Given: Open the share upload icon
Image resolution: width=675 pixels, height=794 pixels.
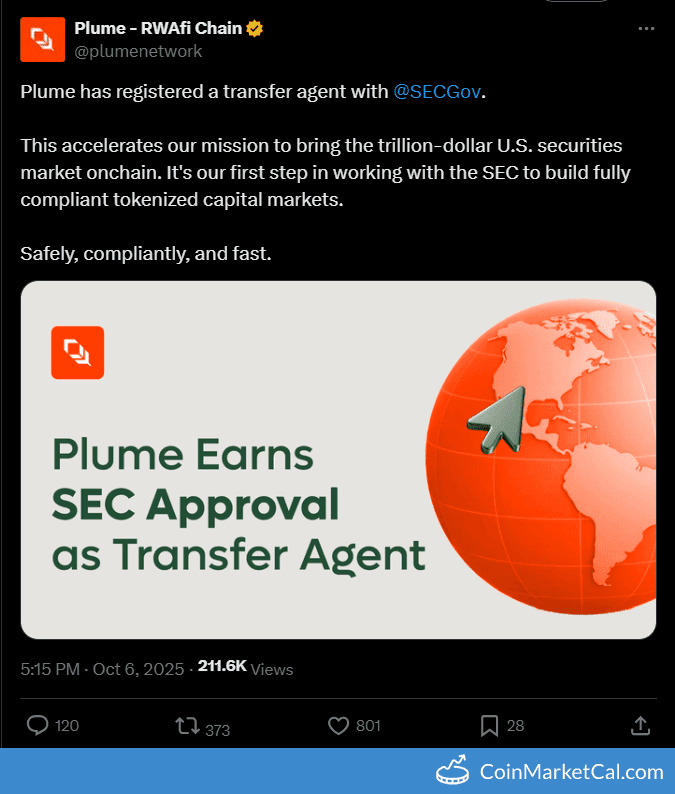Looking at the screenshot, I should pos(642,725).
